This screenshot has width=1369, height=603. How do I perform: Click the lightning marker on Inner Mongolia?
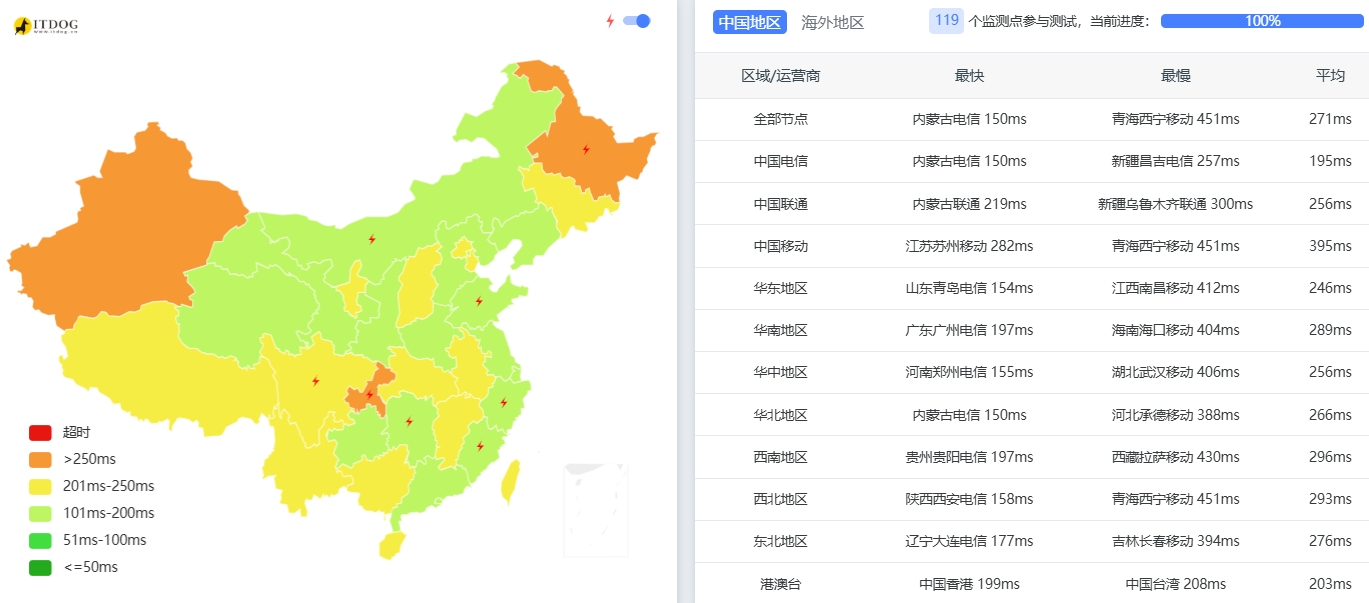coord(372,239)
